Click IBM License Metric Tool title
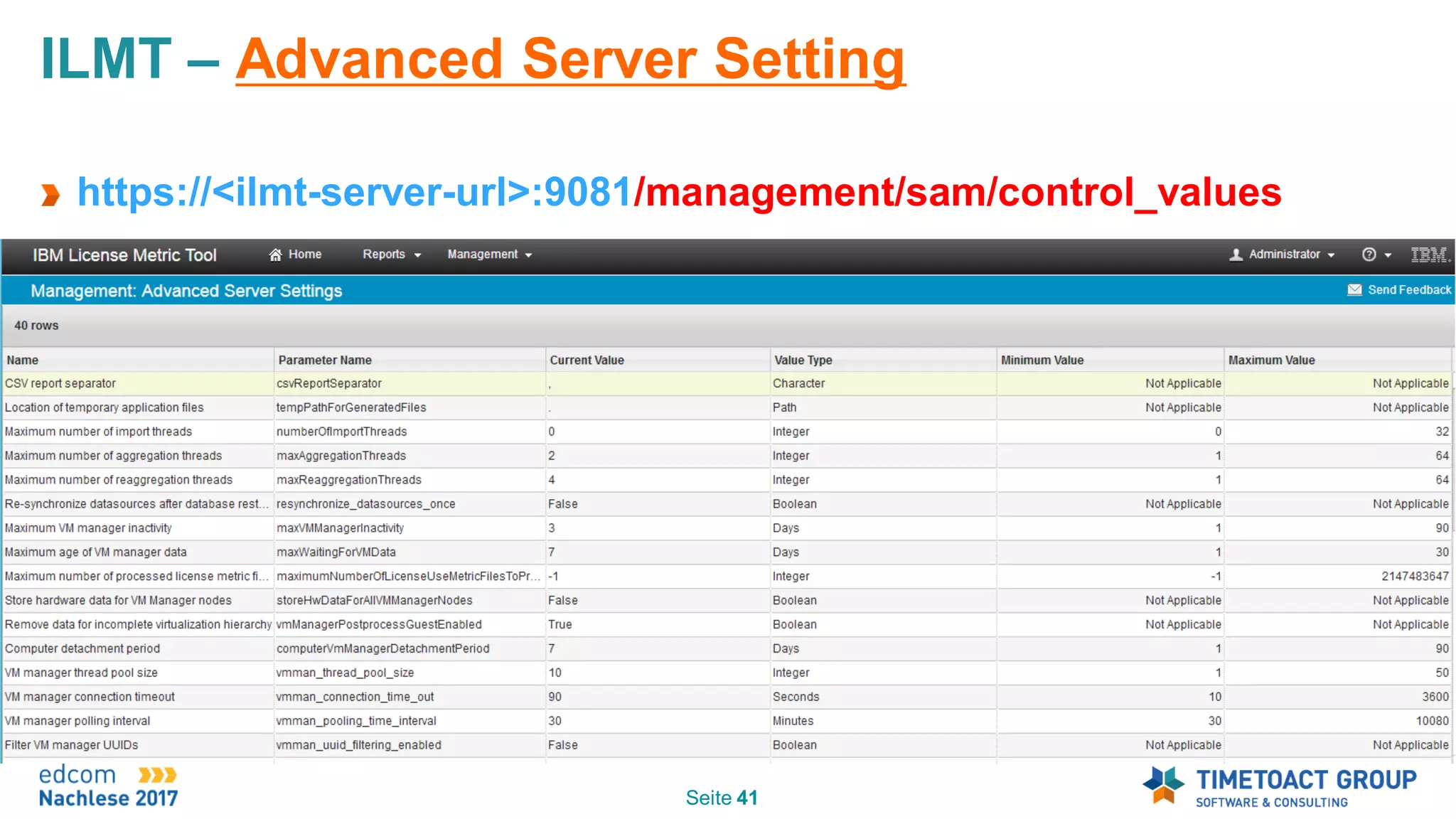The width and height of the screenshot is (1456, 819). tap(124, 255)
